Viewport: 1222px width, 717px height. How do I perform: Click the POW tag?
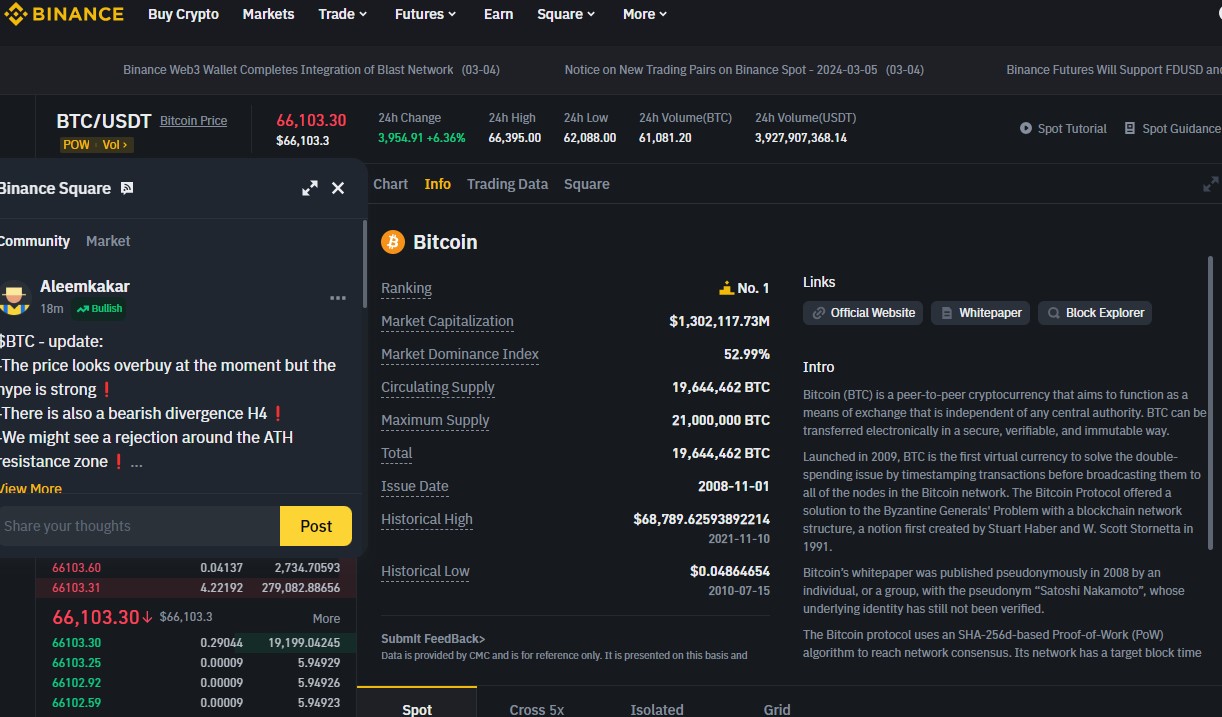(76, 145)
